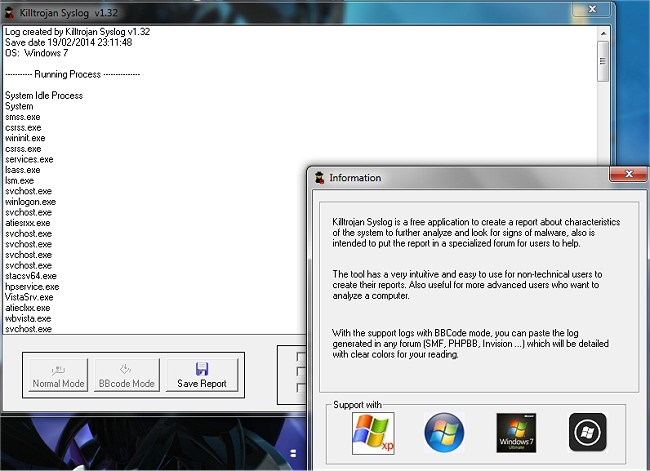Tick the top partially hidden checkbox
650x471 pixels.
[x=301, y=357]
